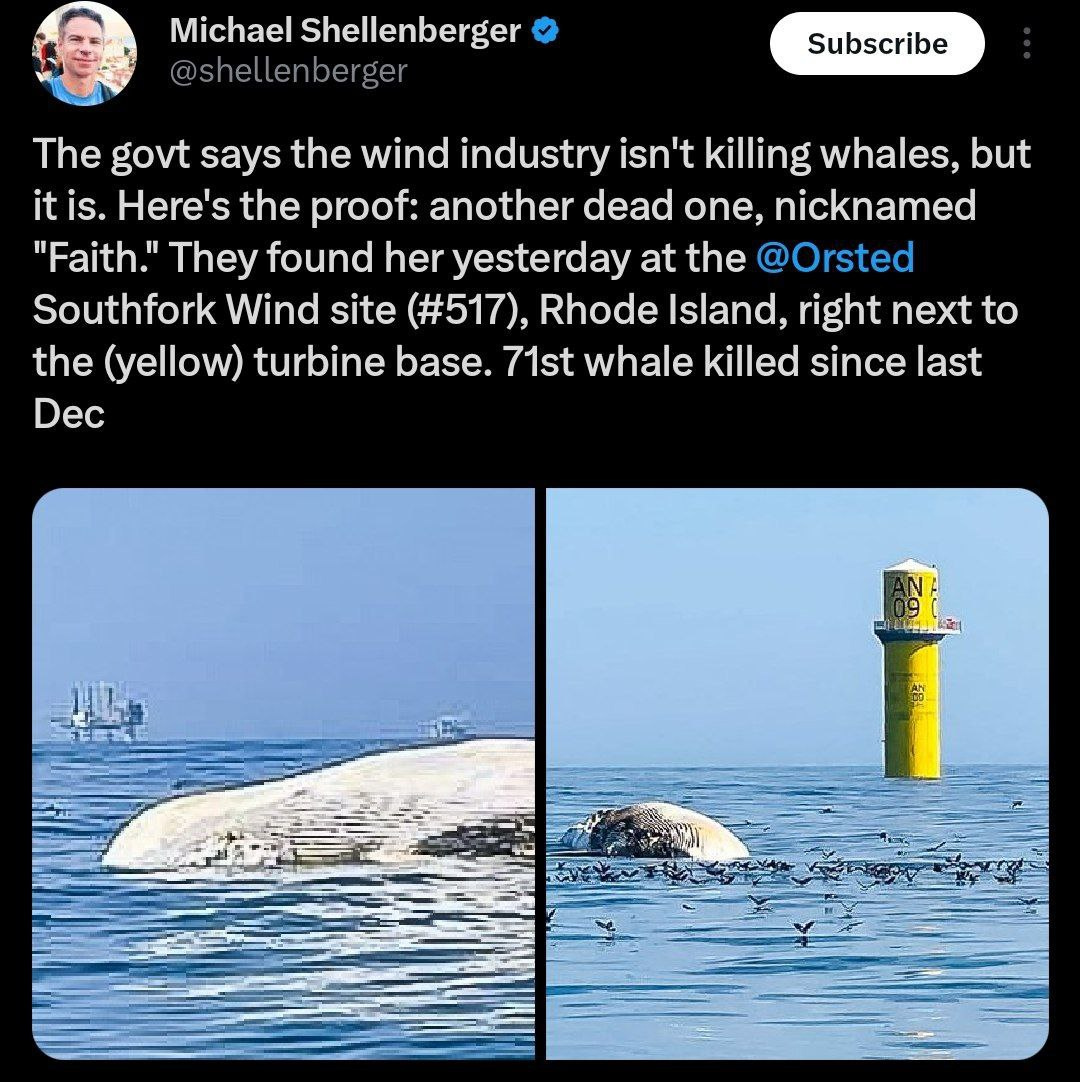Click Michael Shellenberger's profile avatar
The width and height of the screenshot is (1080, 1082).
(85, 53)
